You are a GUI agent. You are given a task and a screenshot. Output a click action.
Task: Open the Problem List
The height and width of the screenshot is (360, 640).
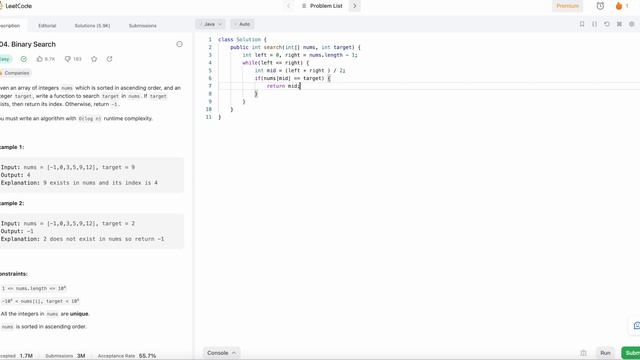click(322, 6)
